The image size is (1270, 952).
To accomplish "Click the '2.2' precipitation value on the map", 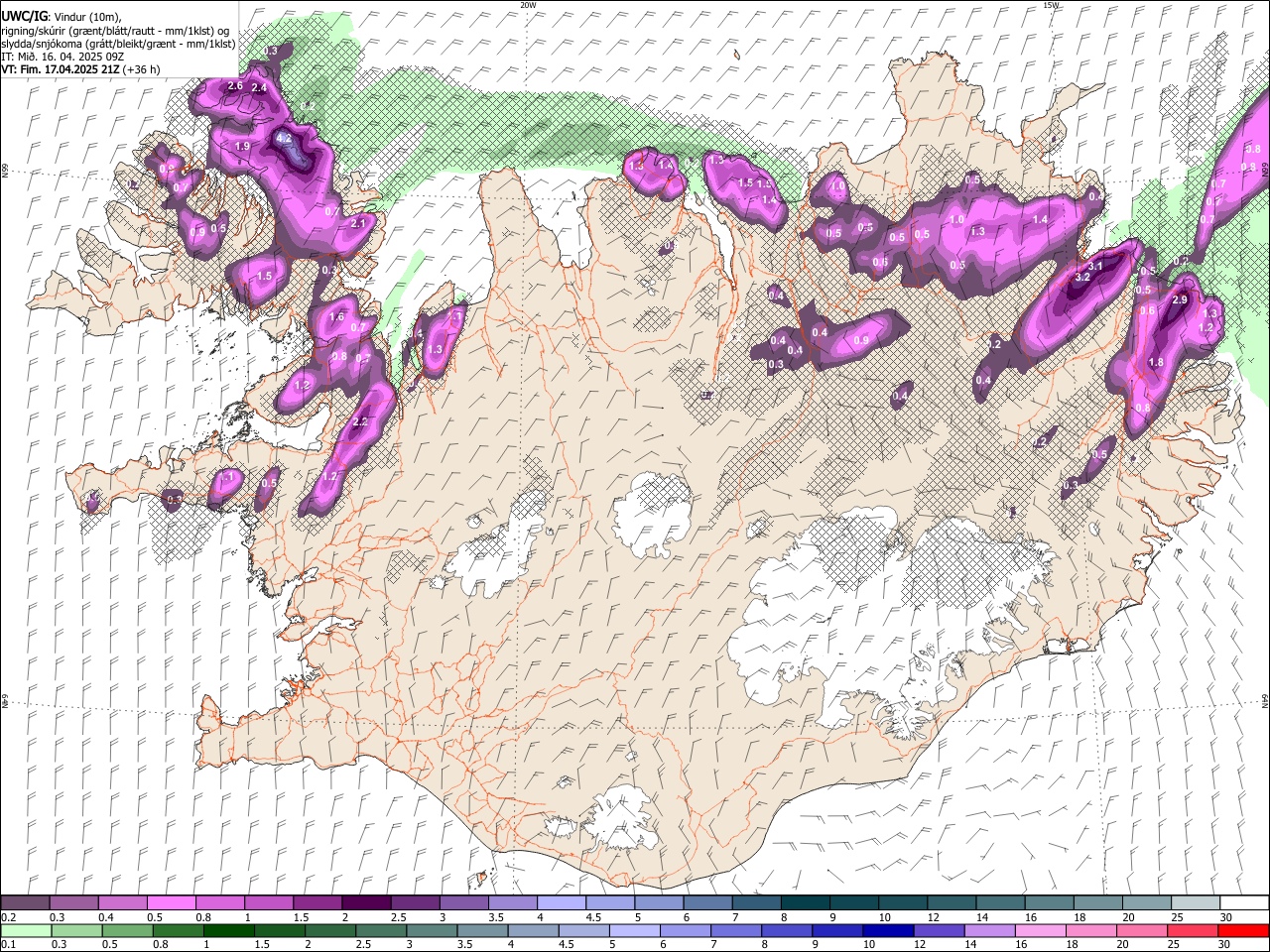I will (360, 422).
